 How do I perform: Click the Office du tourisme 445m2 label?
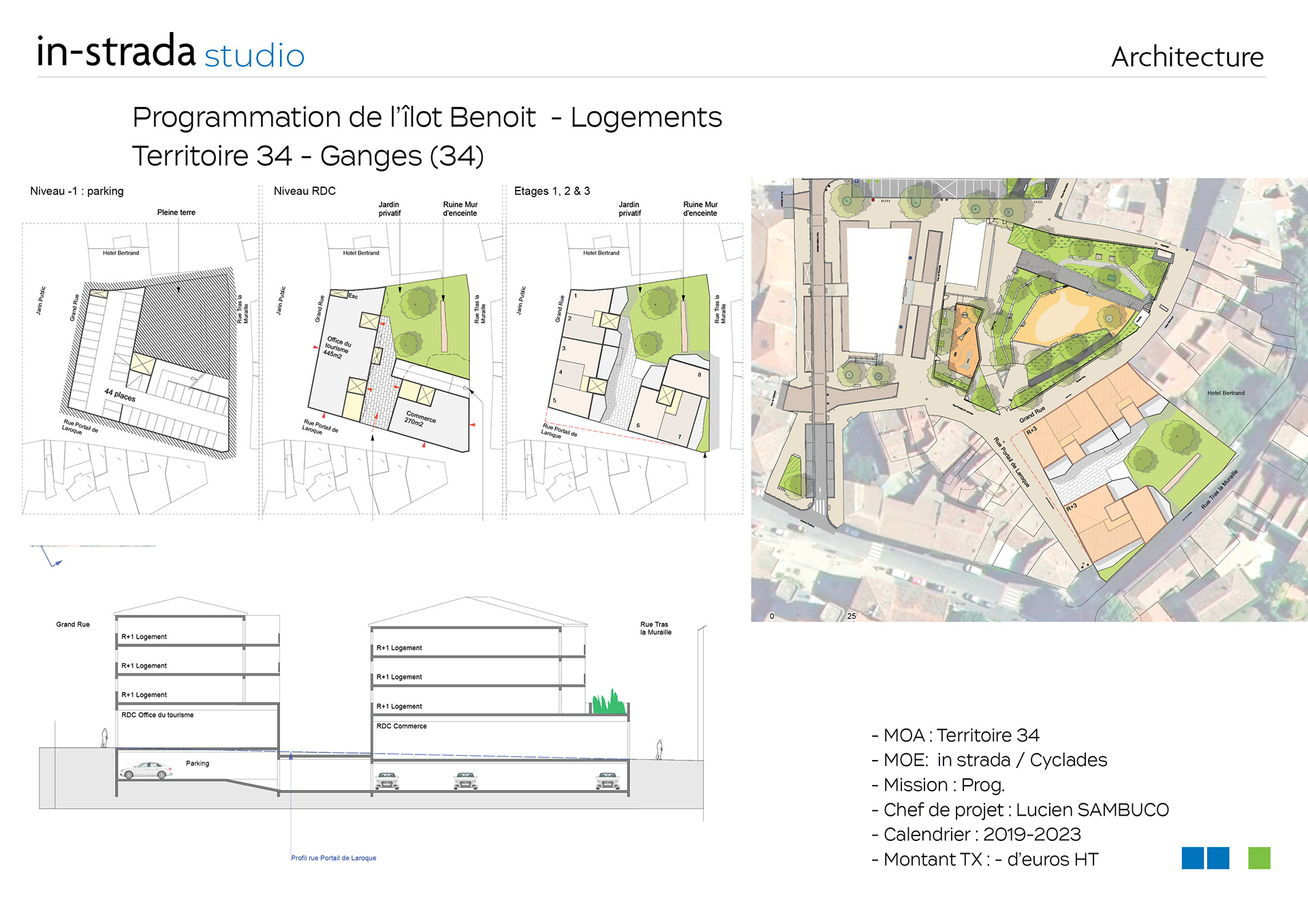pyautogui.click(x=336, y=347)
